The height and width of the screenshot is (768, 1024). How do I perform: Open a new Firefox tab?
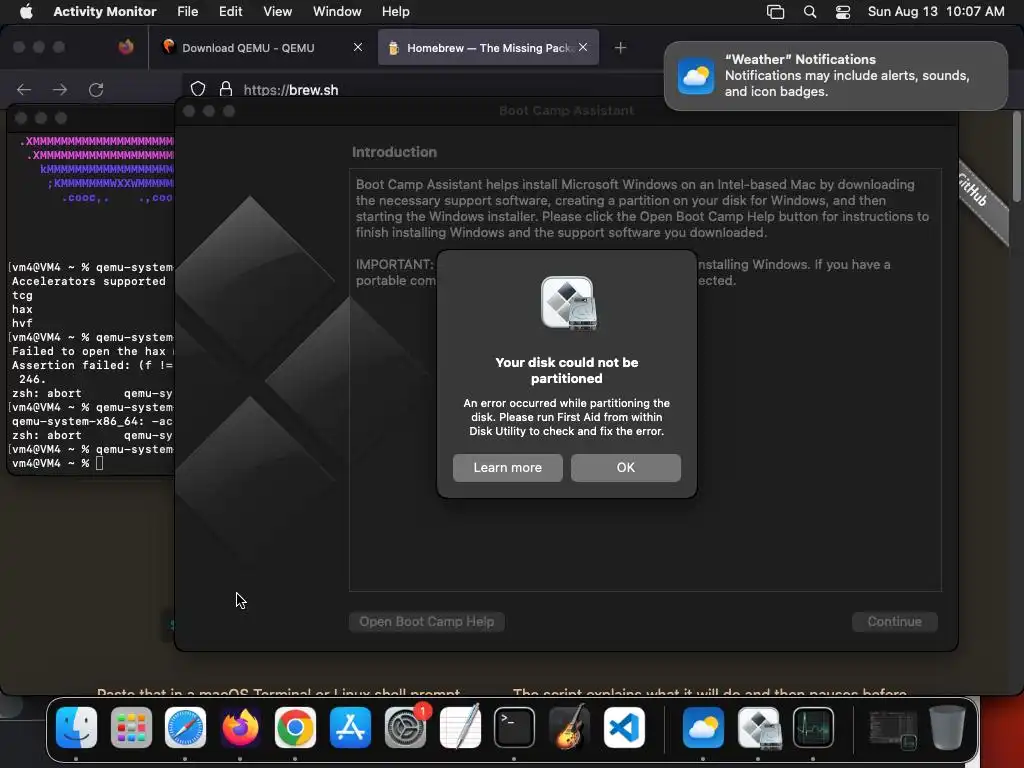coord(620,48)
